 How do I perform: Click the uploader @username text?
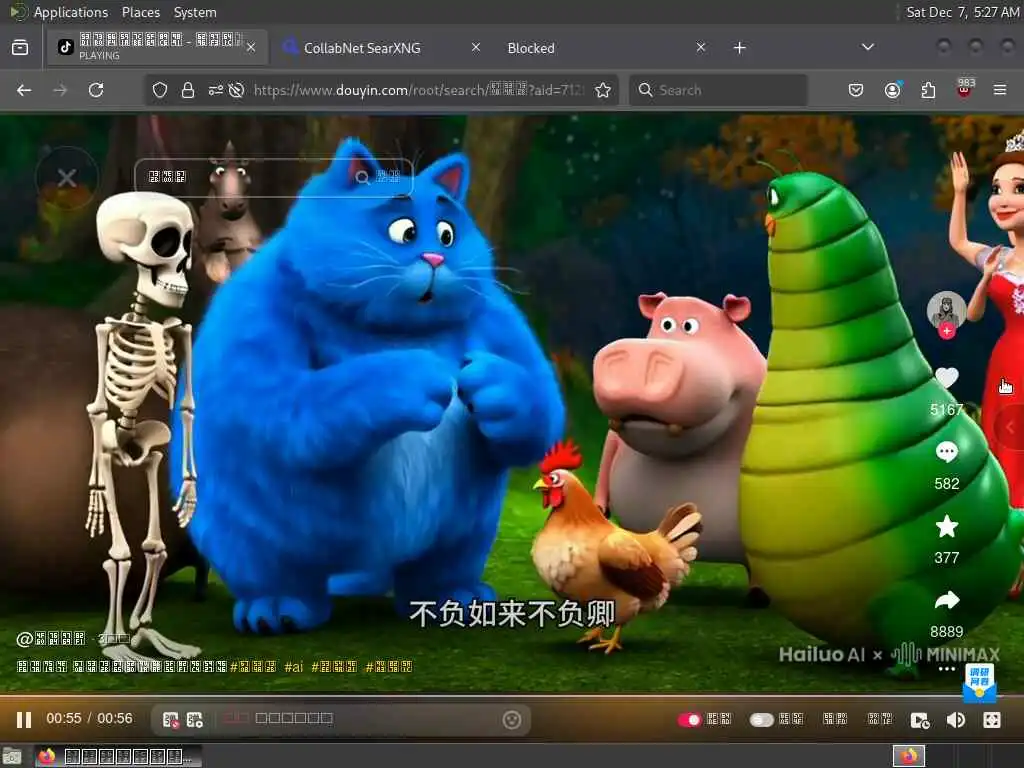click(51, 639)
